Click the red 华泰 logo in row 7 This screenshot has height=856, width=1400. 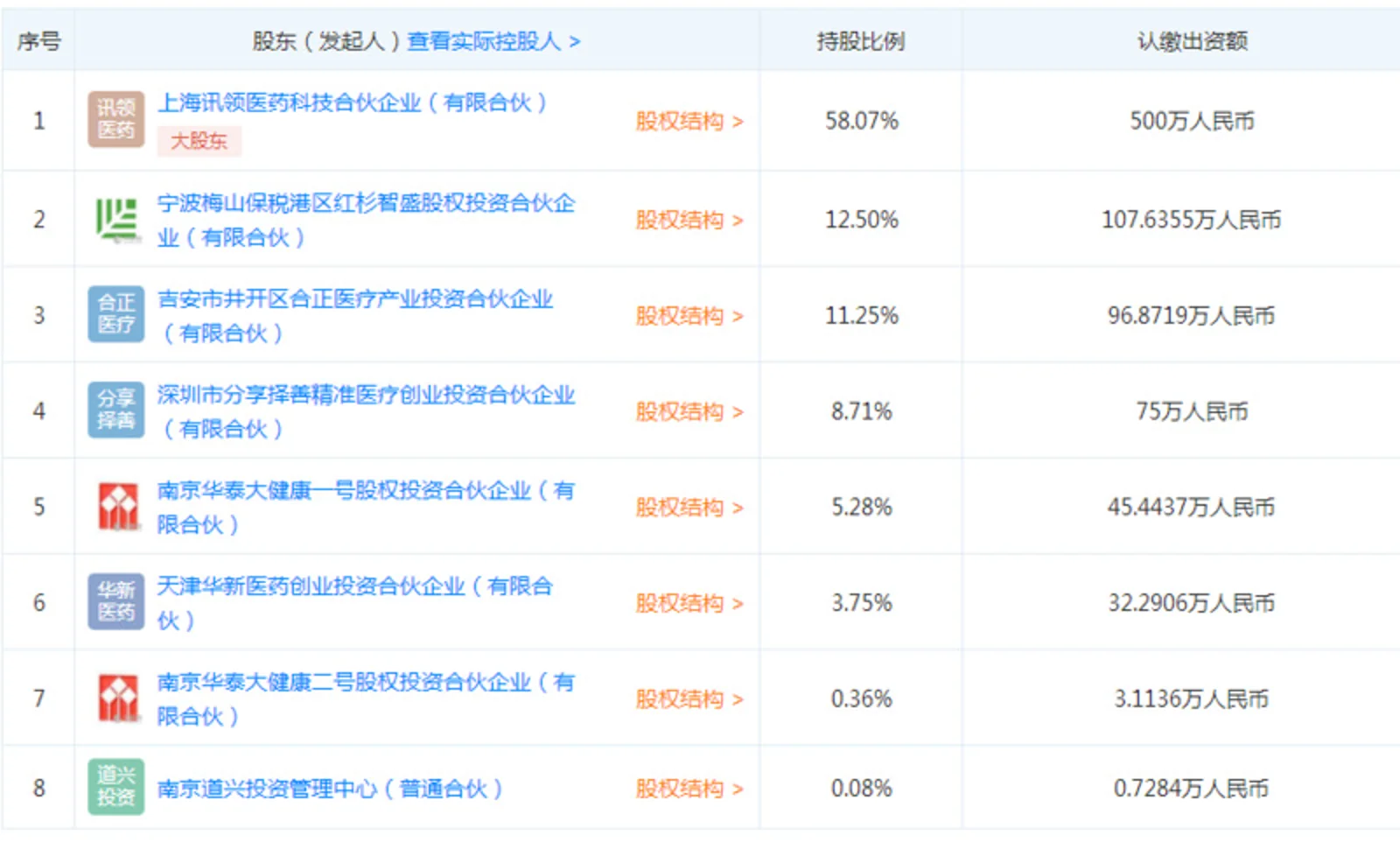(x=117, y=698)
